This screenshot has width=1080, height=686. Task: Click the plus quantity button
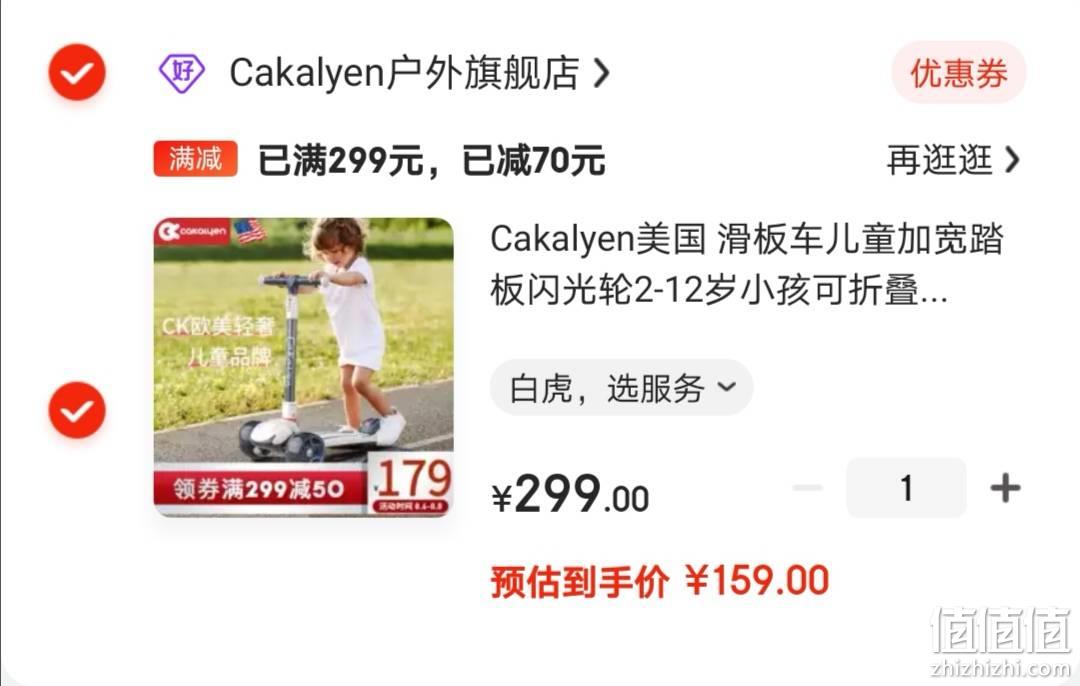[x=1006, y=488]
